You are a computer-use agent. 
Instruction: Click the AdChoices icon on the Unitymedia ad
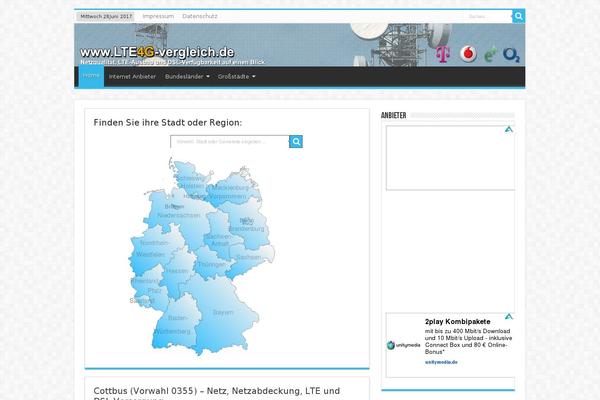pyautogui.click(x=508, y=321)
